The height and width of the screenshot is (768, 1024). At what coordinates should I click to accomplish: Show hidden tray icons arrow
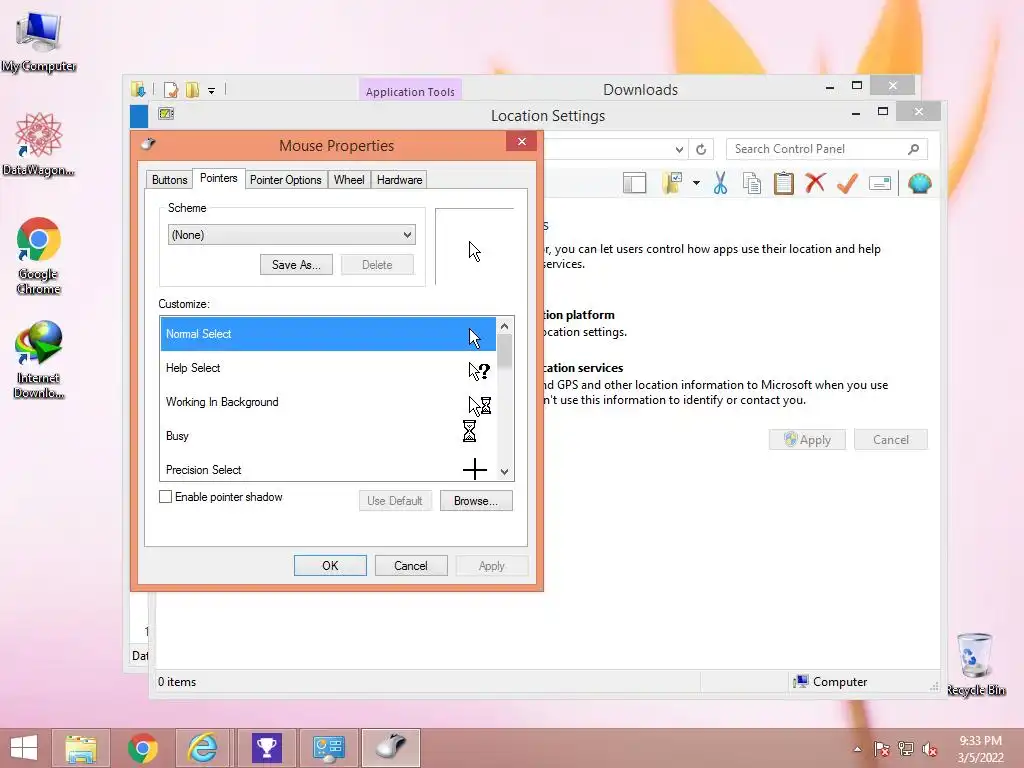click(857, 749)
